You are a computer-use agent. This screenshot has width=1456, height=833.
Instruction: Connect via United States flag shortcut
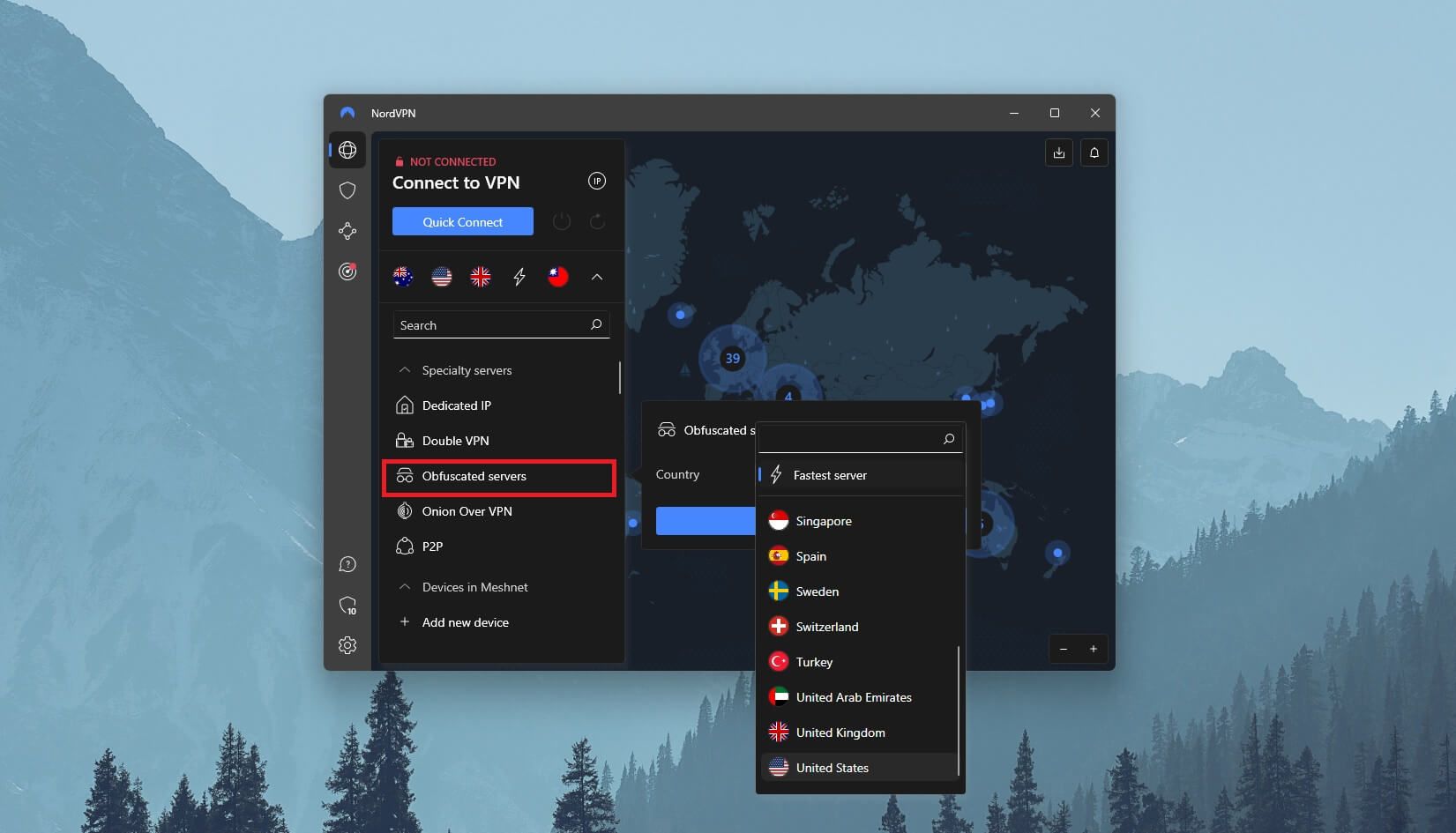(442, 277)
